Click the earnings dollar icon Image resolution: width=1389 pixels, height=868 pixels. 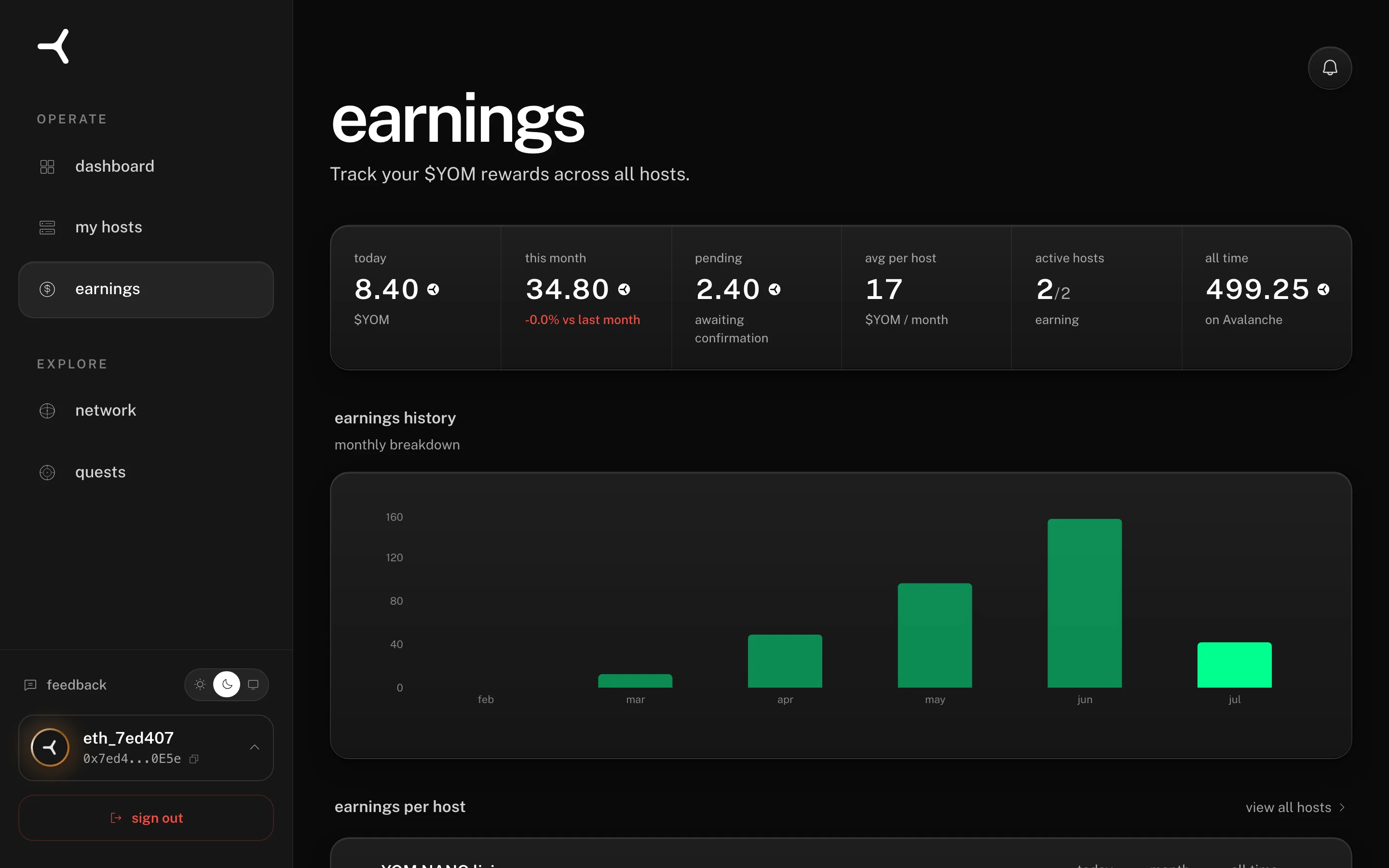[x=47, y=289]
